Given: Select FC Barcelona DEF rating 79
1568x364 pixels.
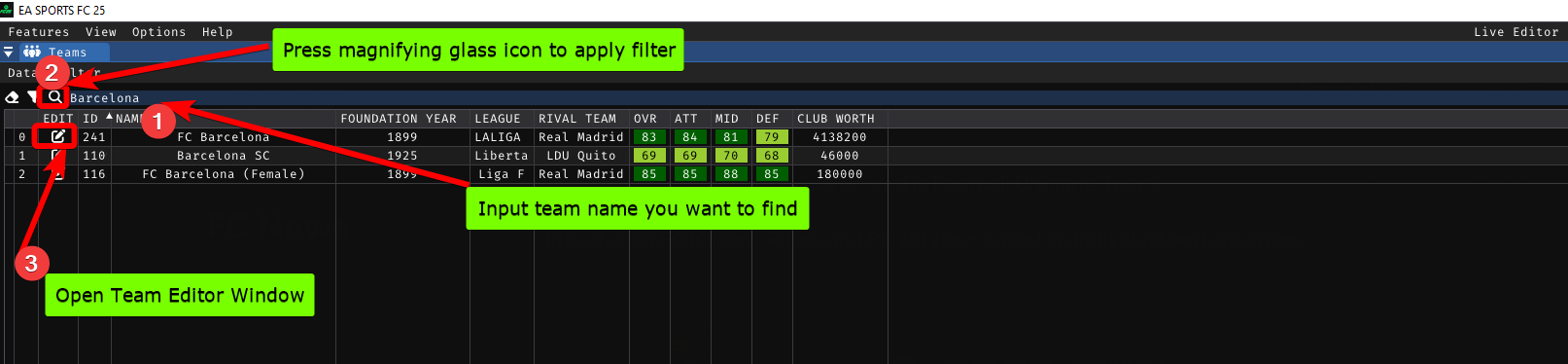Looking at the screenshot, I should (x=772, y=137).
